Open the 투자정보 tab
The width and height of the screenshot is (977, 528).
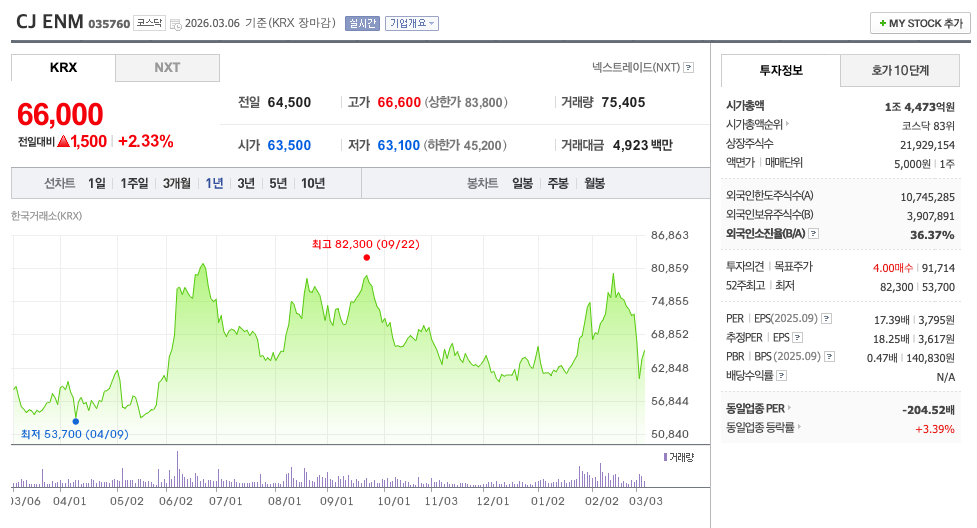click(781, 70)
